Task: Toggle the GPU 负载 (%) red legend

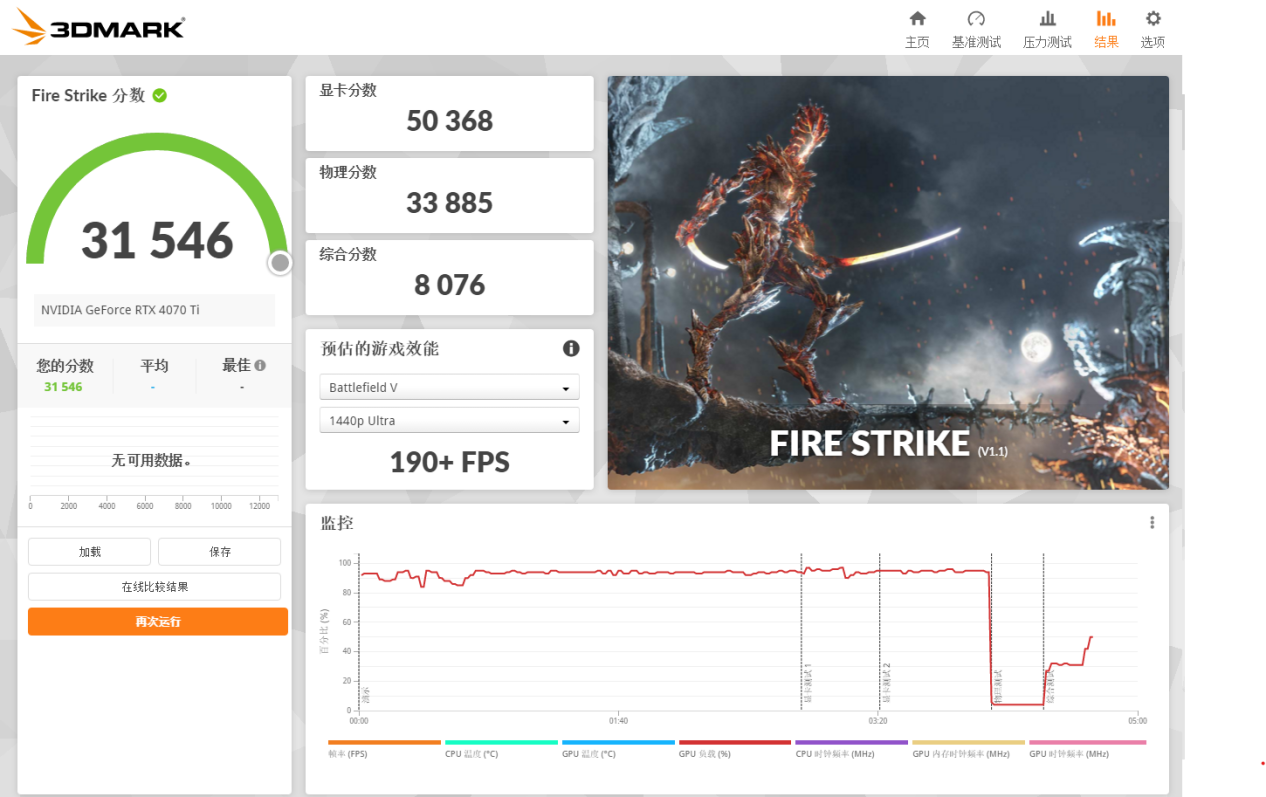Action: (x=735, y=748)
